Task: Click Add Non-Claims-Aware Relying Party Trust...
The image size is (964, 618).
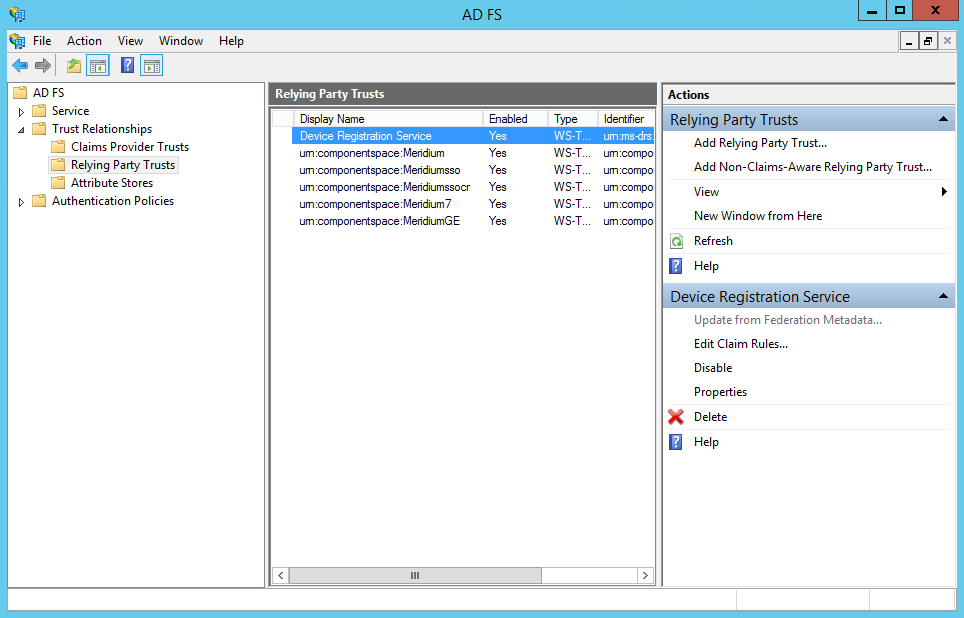Action: tap(813, 167)
